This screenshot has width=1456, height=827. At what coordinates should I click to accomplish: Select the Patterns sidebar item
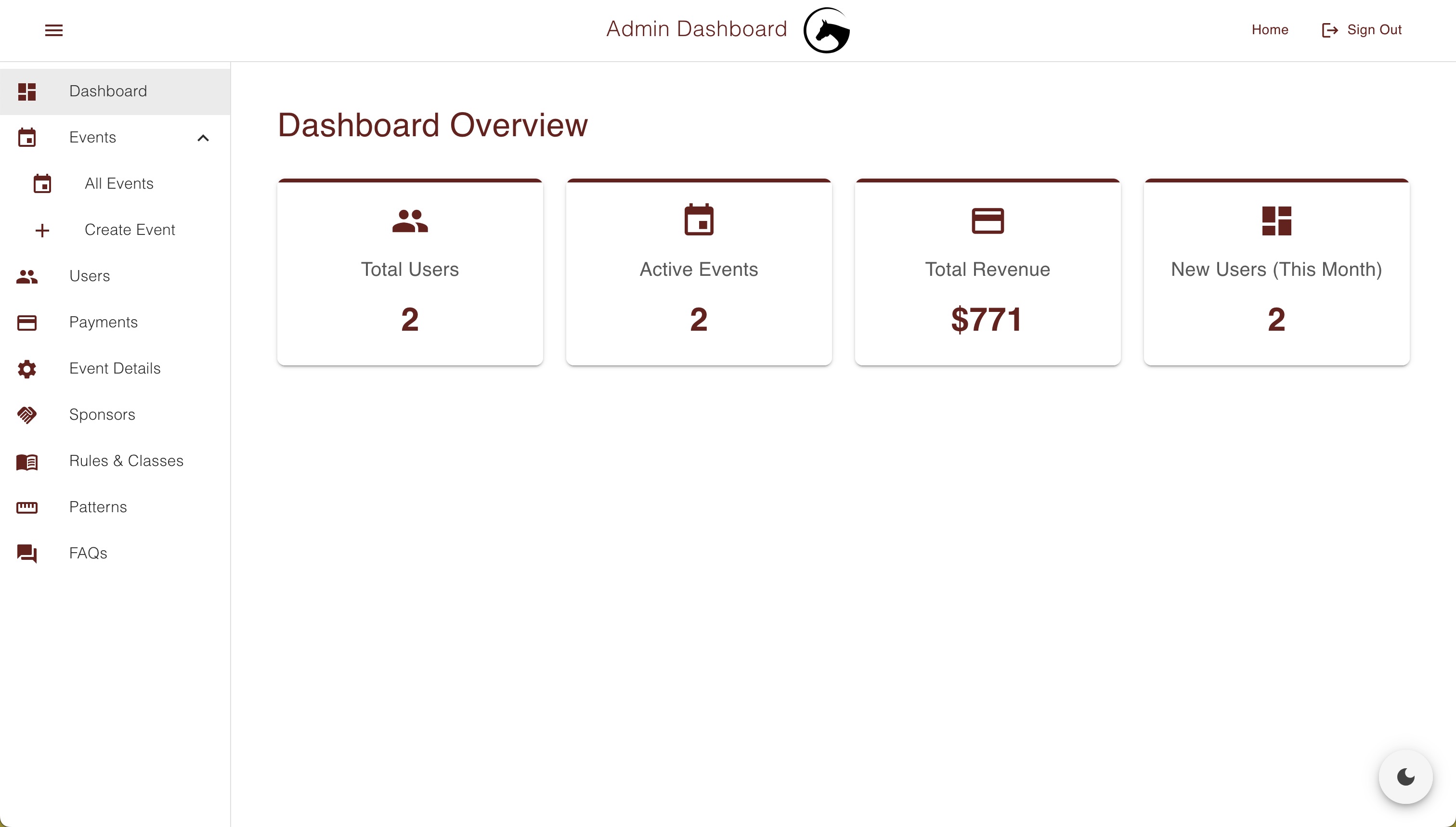point(98,507)
